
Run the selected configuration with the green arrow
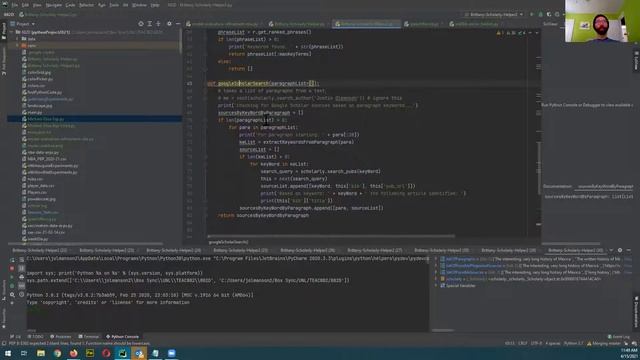click(531, 14)
